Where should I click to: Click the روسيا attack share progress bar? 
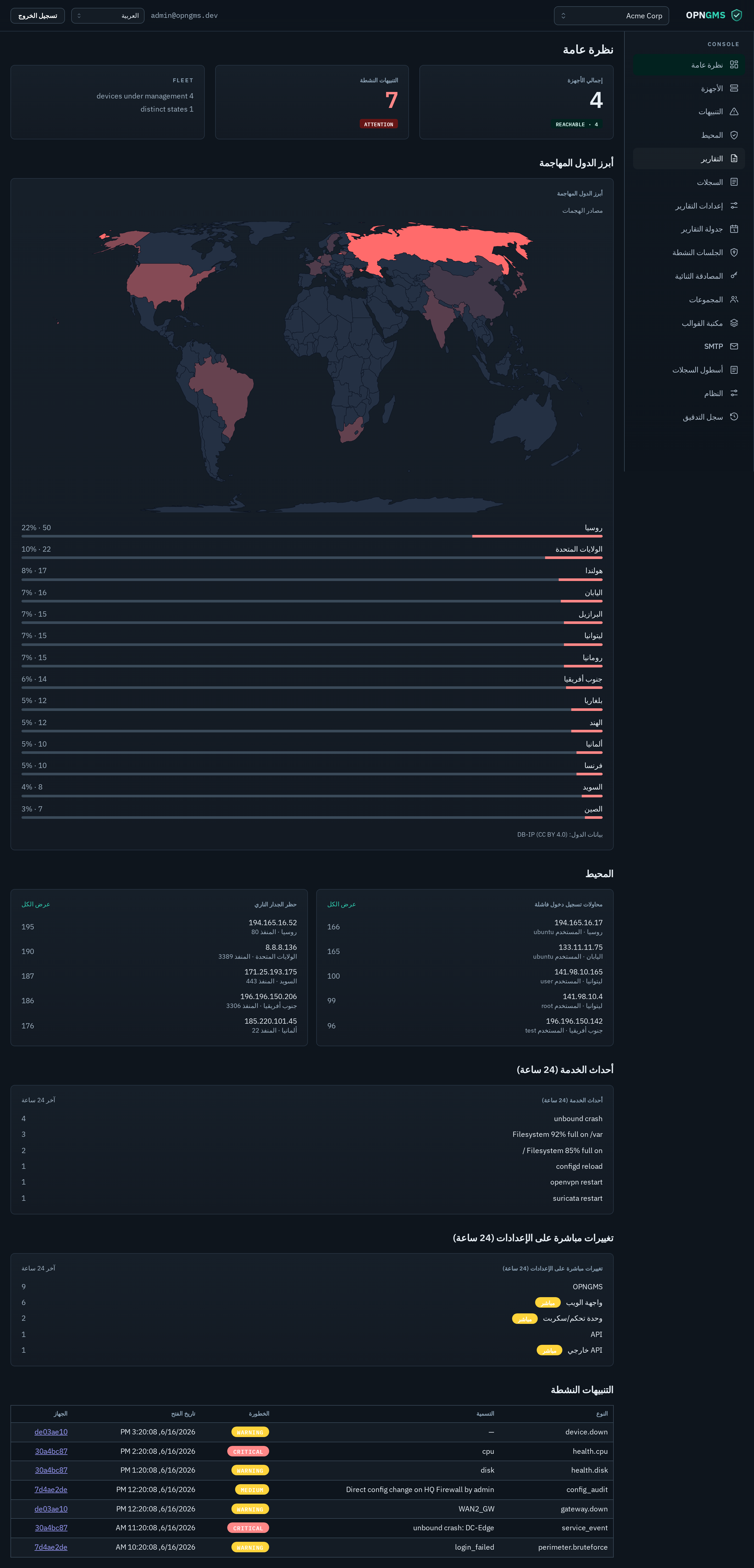tap(312, 536)
